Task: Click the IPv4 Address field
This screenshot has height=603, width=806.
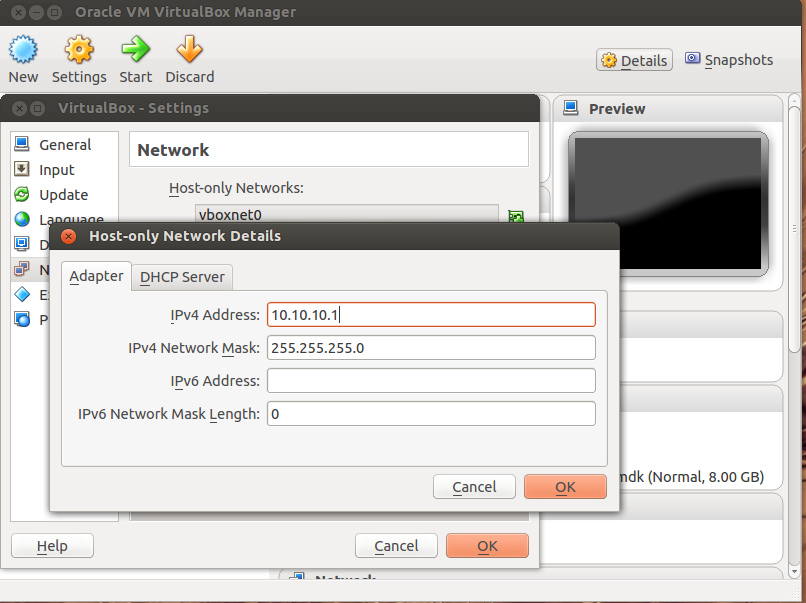Action: click(431, 315)
